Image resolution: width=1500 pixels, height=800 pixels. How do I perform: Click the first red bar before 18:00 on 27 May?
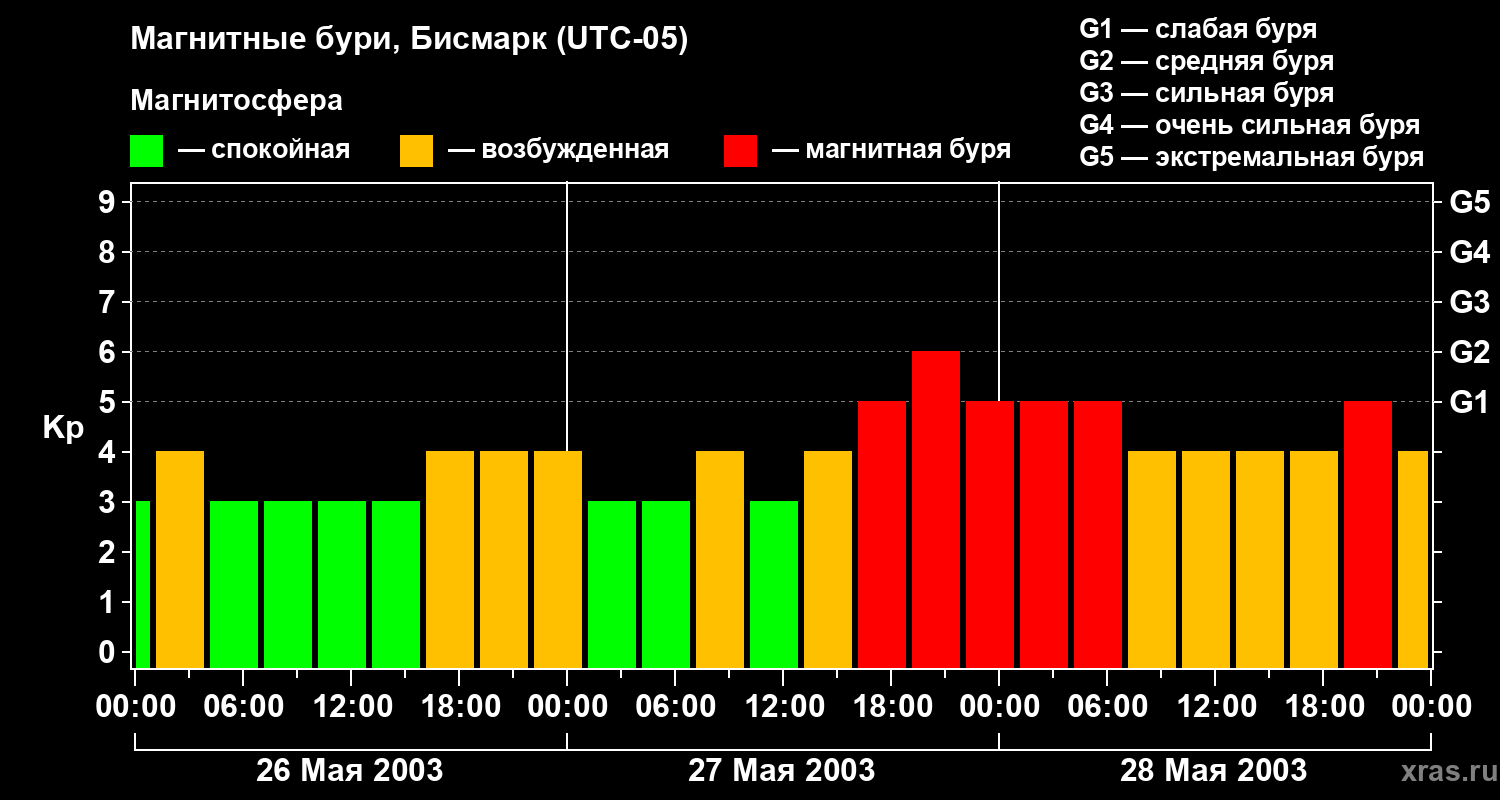(882, 534)
